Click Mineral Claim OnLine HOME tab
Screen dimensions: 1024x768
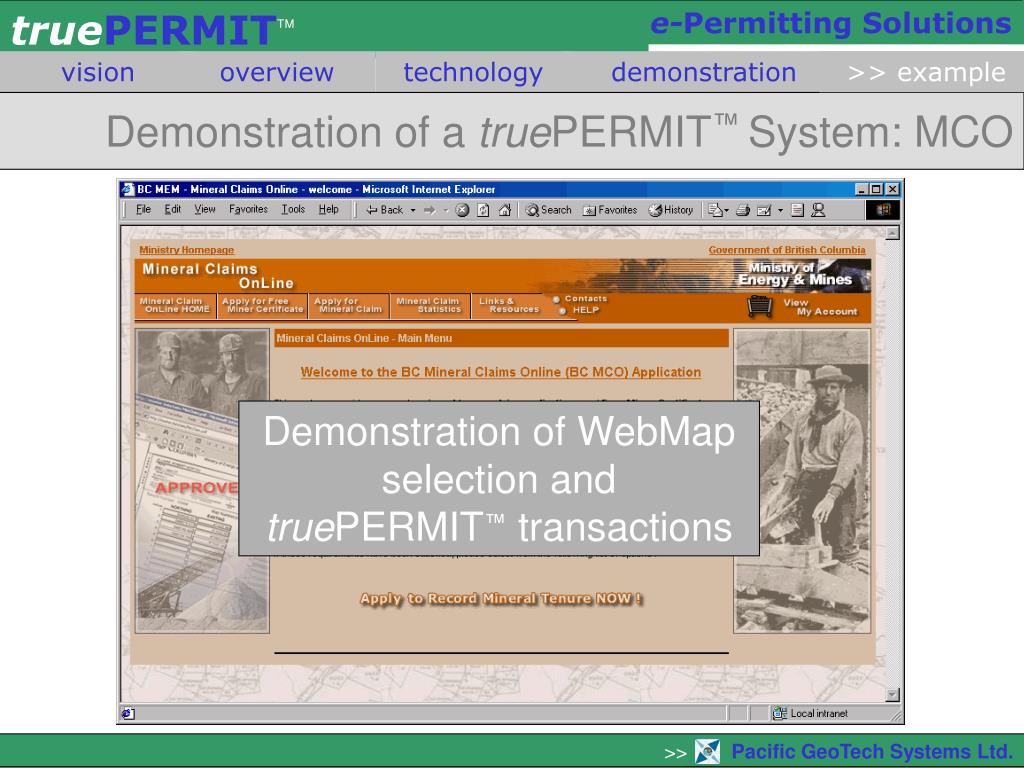[174, 305]
